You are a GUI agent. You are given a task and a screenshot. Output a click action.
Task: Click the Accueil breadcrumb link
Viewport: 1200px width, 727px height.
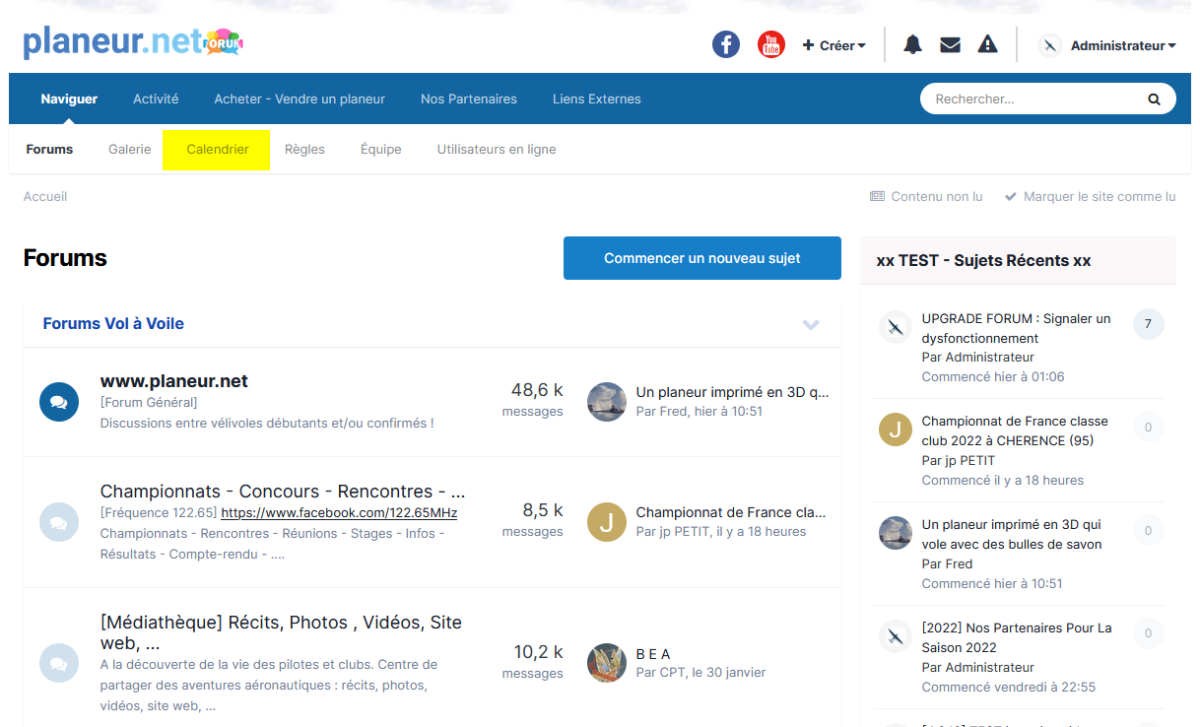pyautogui.click(x=45, y=196)
